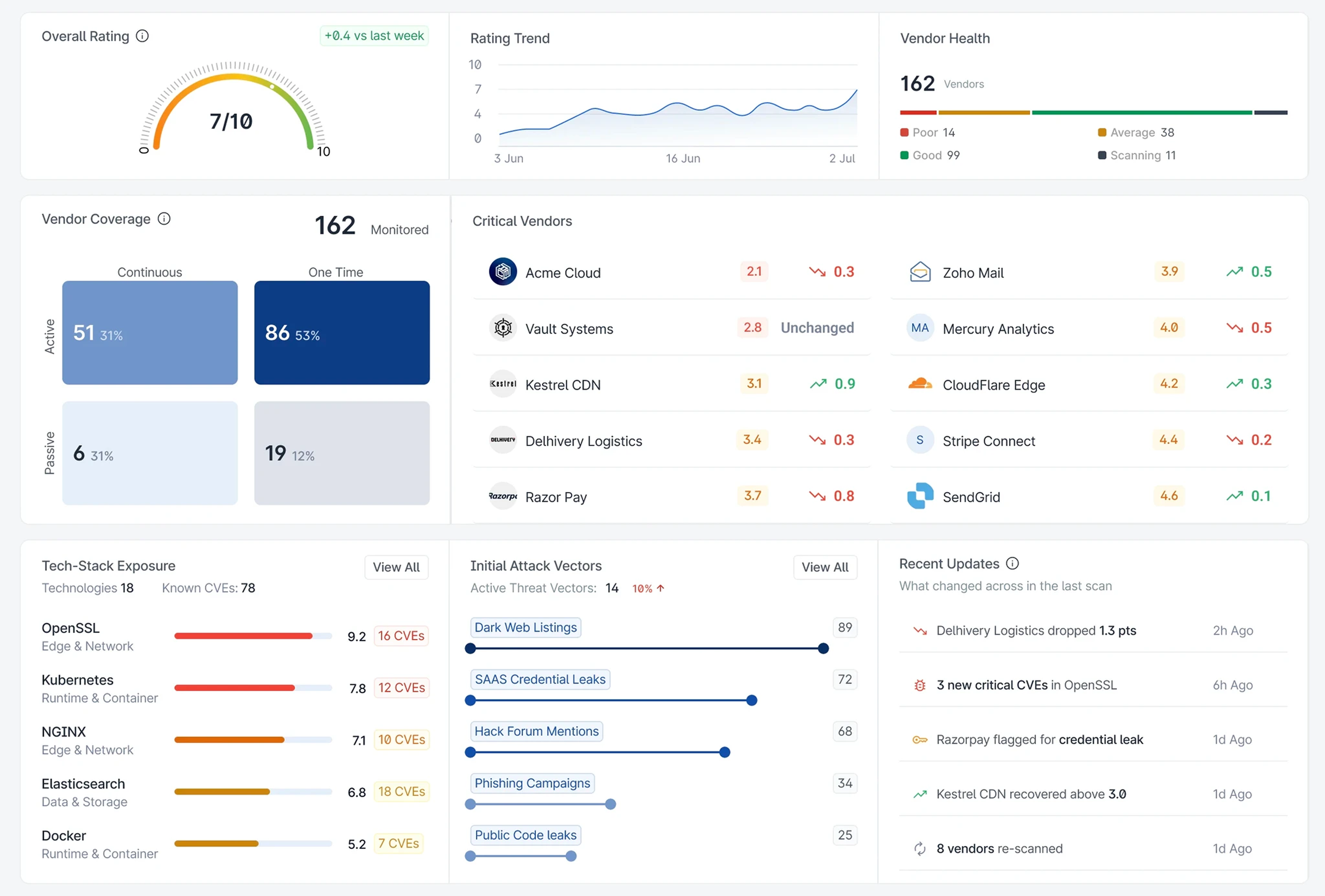Open View All in Initial Attack Vectors

825,567
